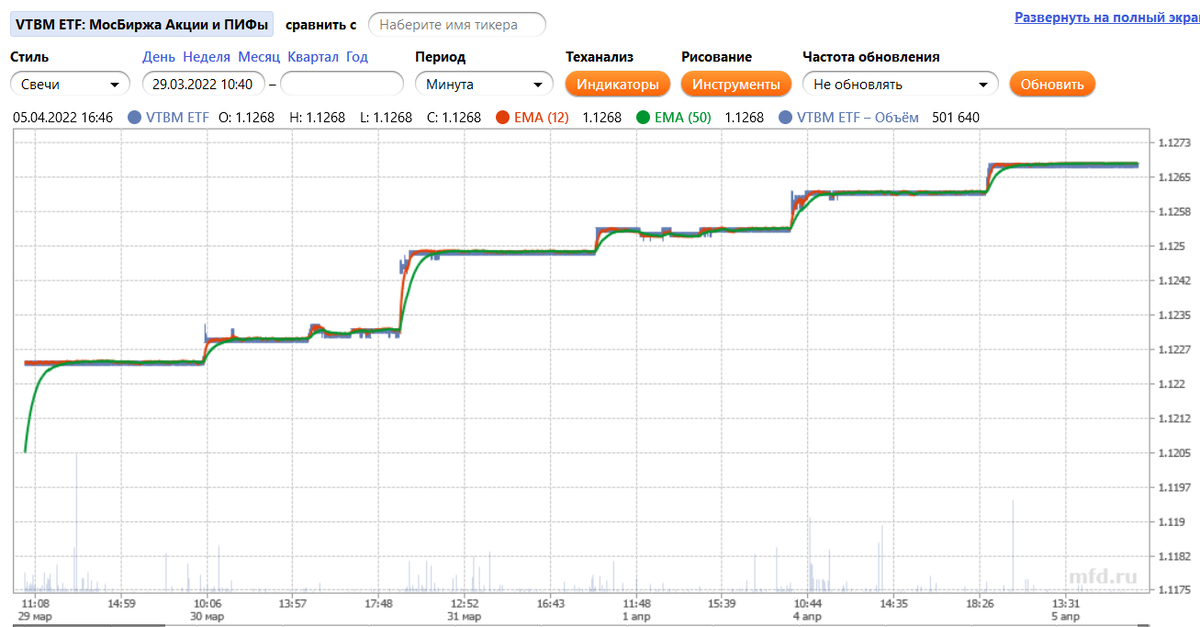Click the 05.04.2022 16:46 timestamp

click(x=63, y=118)
